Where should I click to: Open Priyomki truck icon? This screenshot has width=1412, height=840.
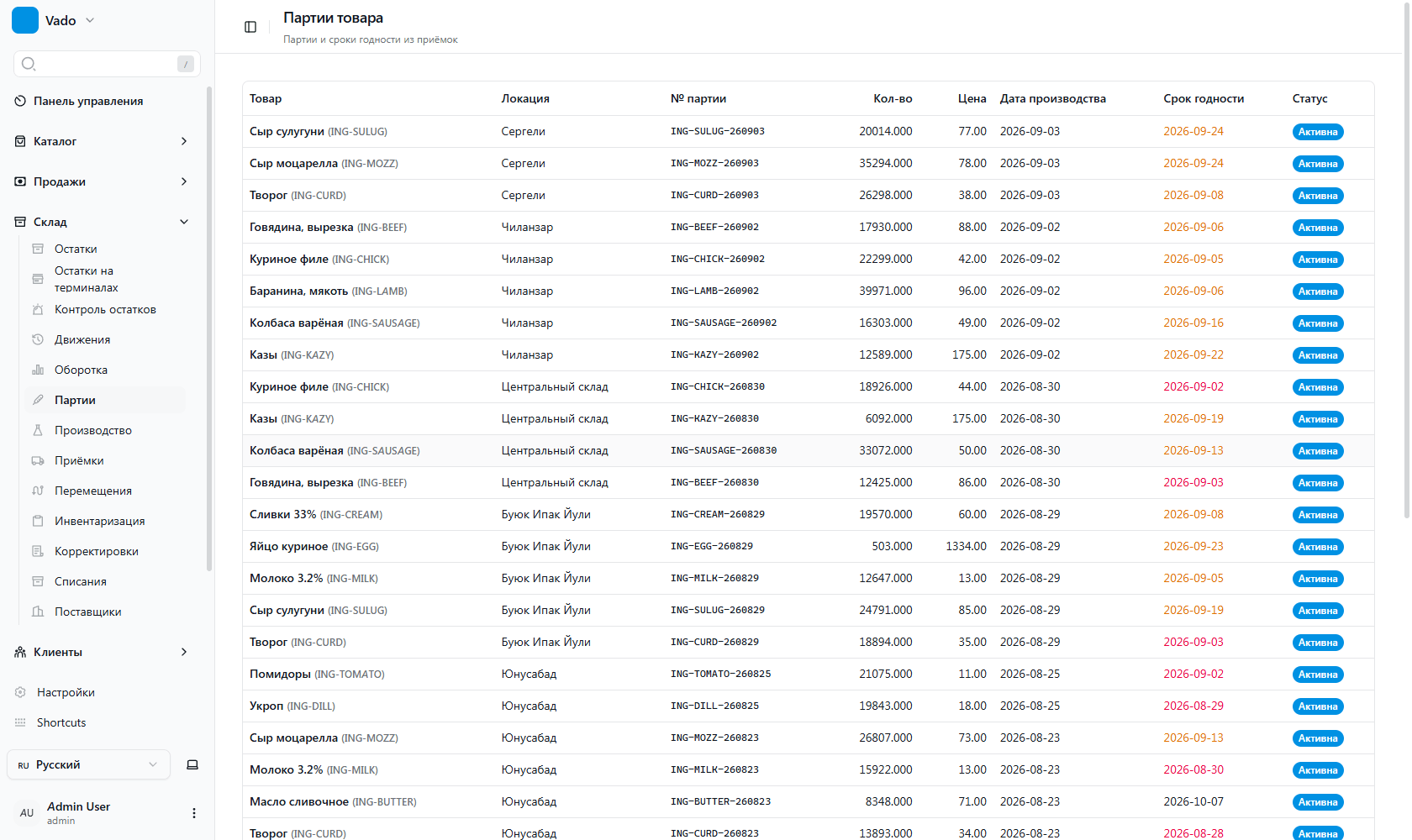(x=38, y=460)
